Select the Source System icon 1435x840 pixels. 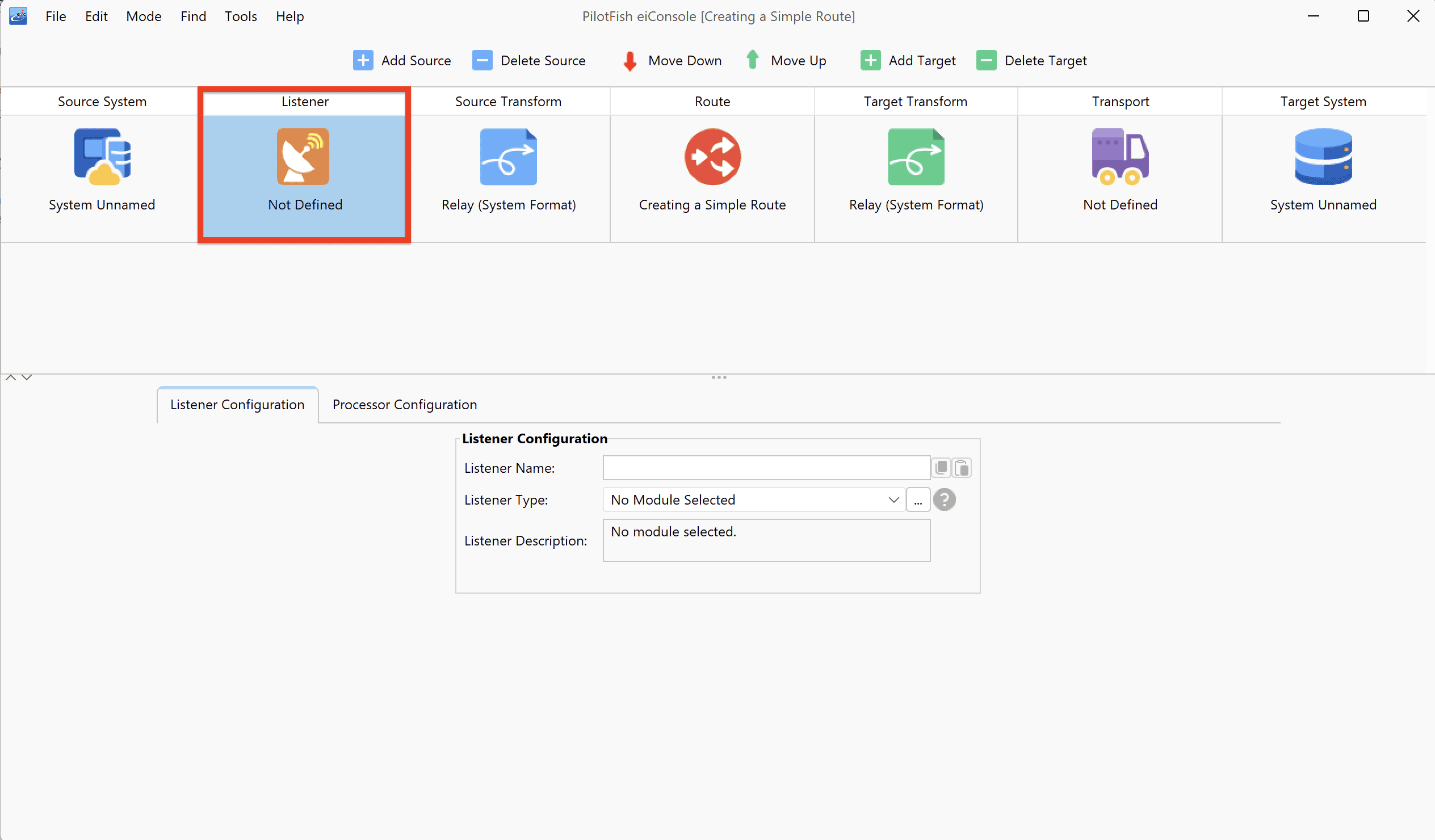tap(102, 157)
